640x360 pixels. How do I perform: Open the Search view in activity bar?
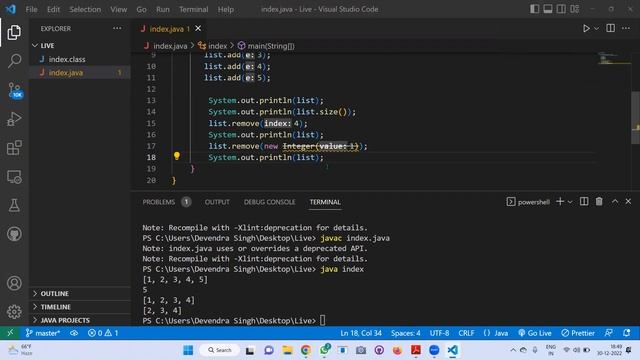click(14, 61)
